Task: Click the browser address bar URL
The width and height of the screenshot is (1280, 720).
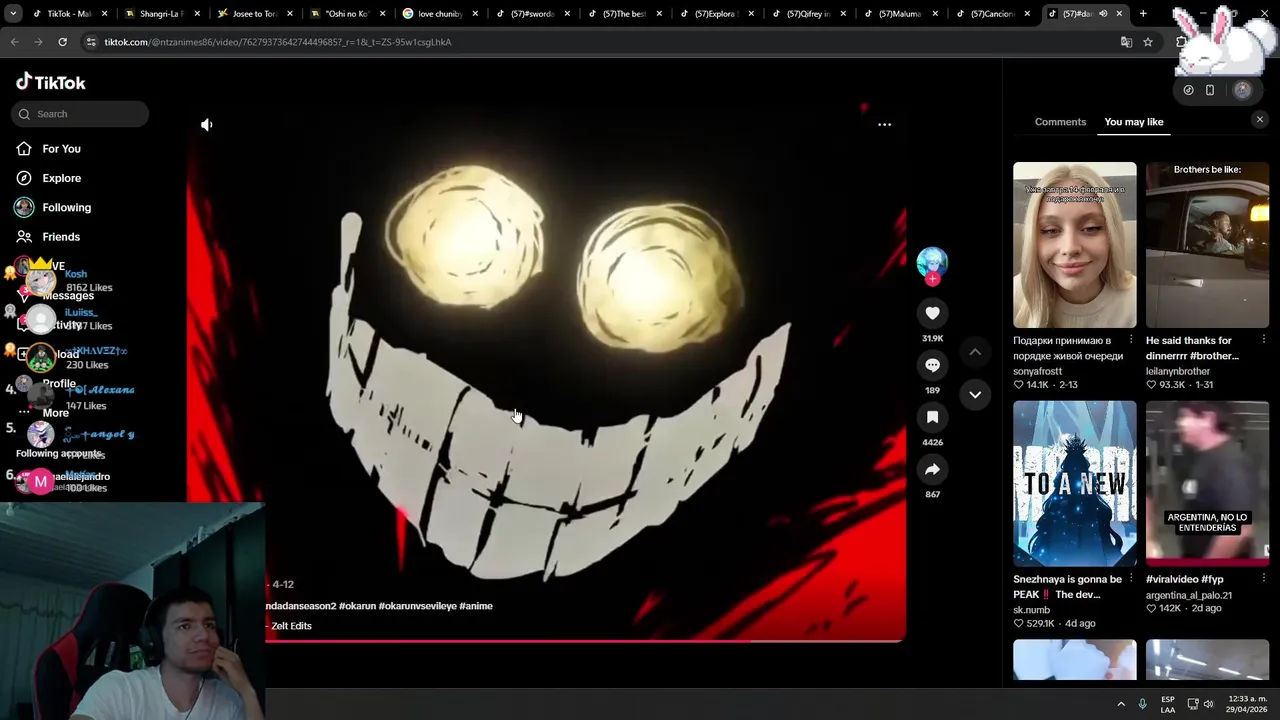Action: pyautogui.click(x=278, y=42)
